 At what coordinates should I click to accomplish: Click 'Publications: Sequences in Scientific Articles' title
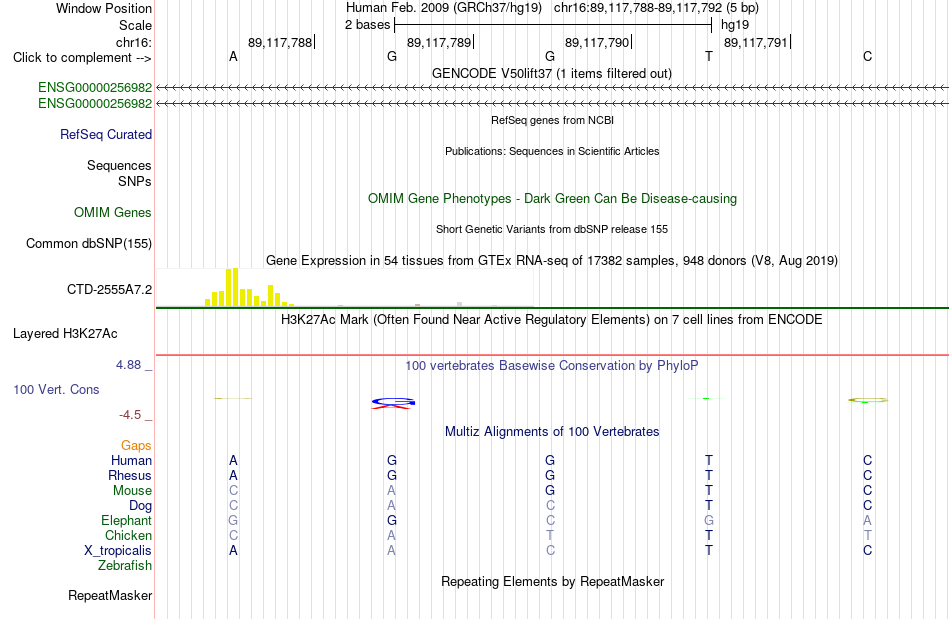(x=552, y=151)
